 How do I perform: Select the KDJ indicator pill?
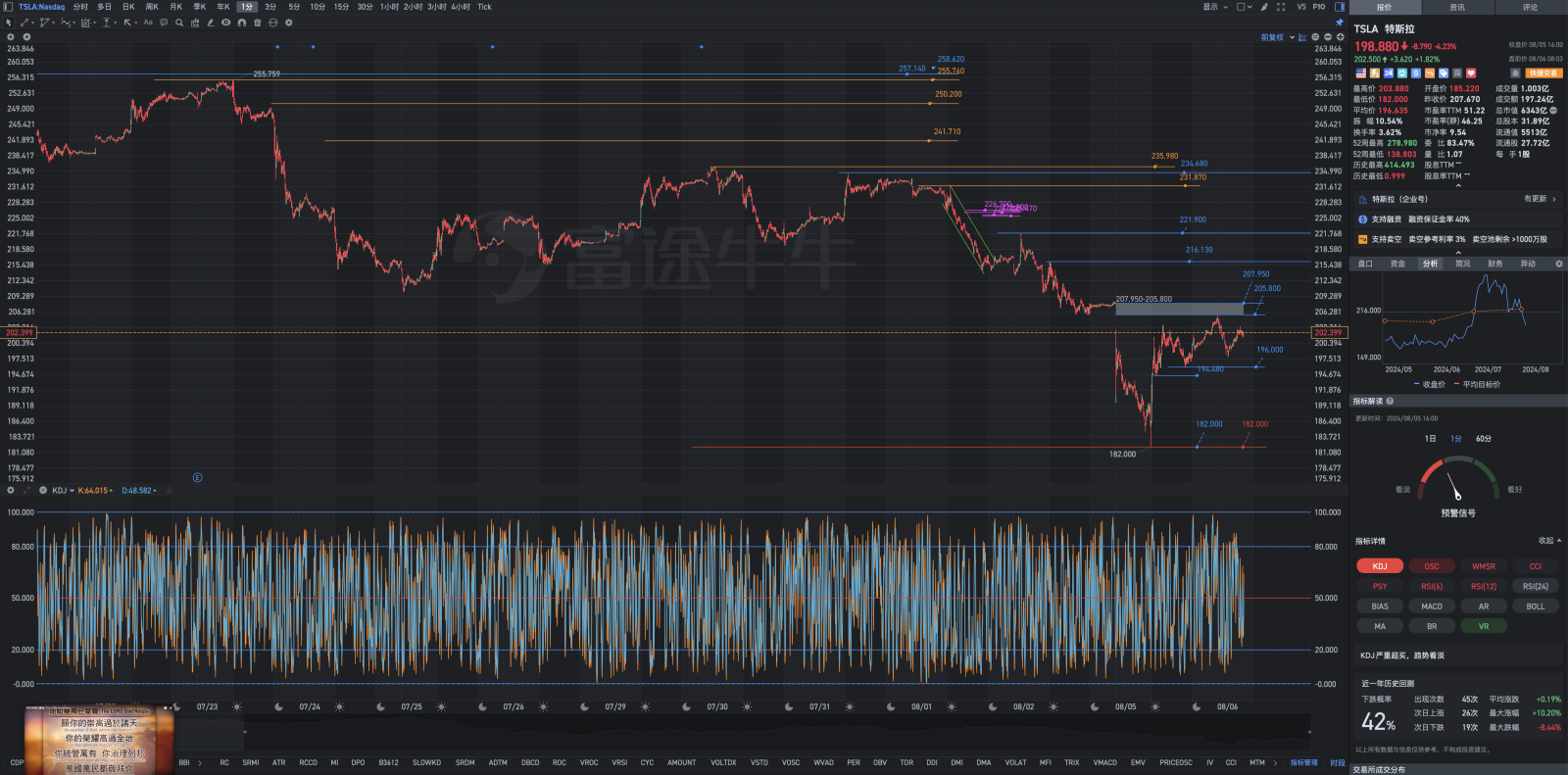pos(1380,566)
